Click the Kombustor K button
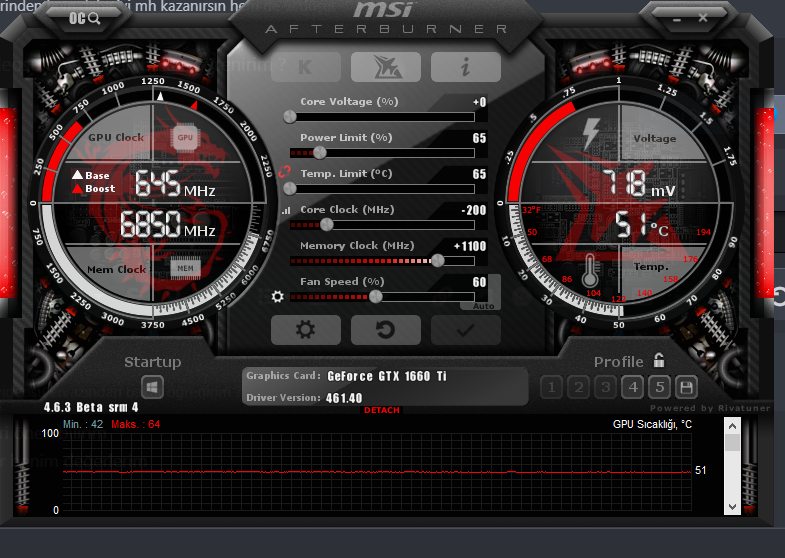Screen dimensions: 785x558 [x=306, y=67]
